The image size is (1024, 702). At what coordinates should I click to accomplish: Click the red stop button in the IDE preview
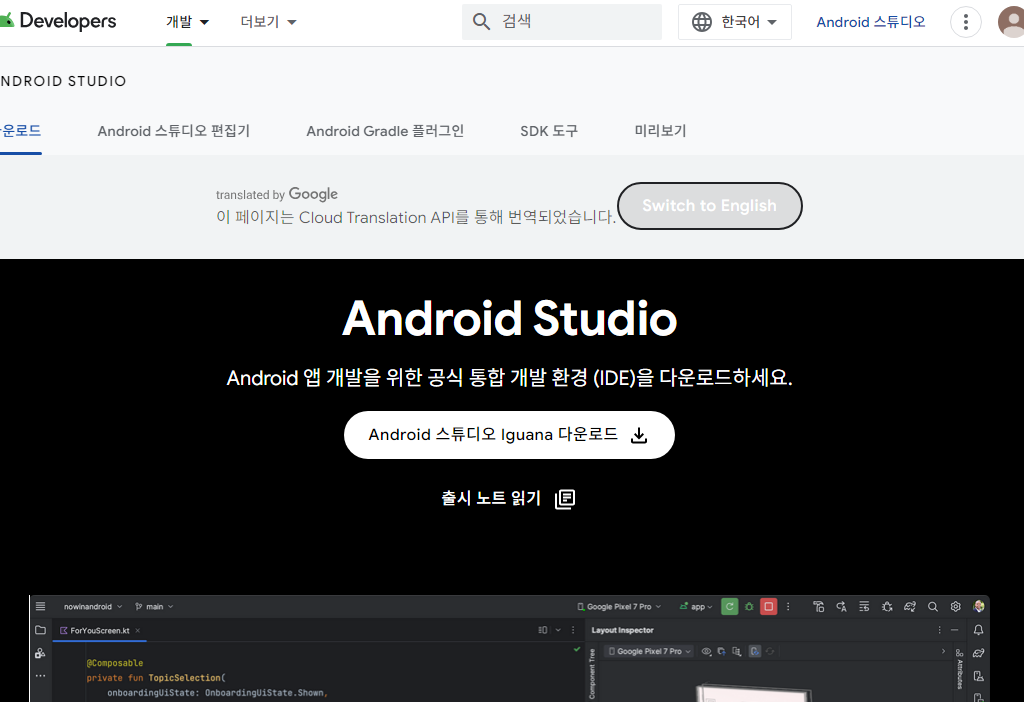point(769,607)
